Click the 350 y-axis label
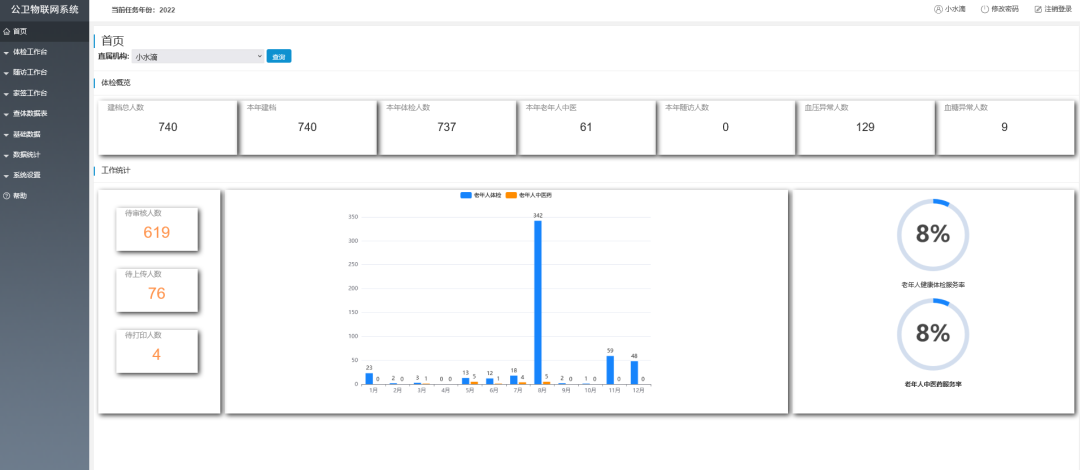The image size is (1080, 470). click(354, 217)
